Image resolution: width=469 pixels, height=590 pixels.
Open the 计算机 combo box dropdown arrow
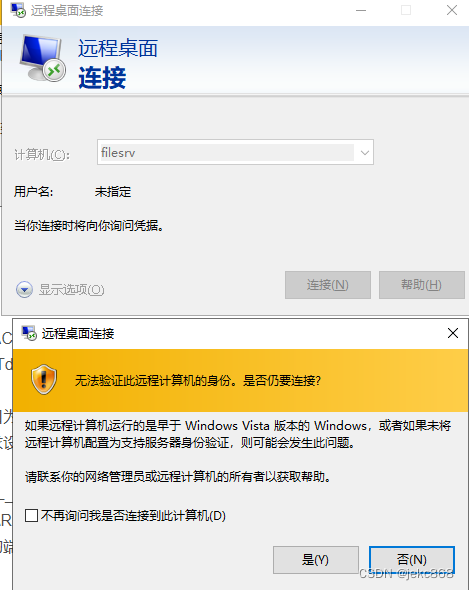point(364,153)
